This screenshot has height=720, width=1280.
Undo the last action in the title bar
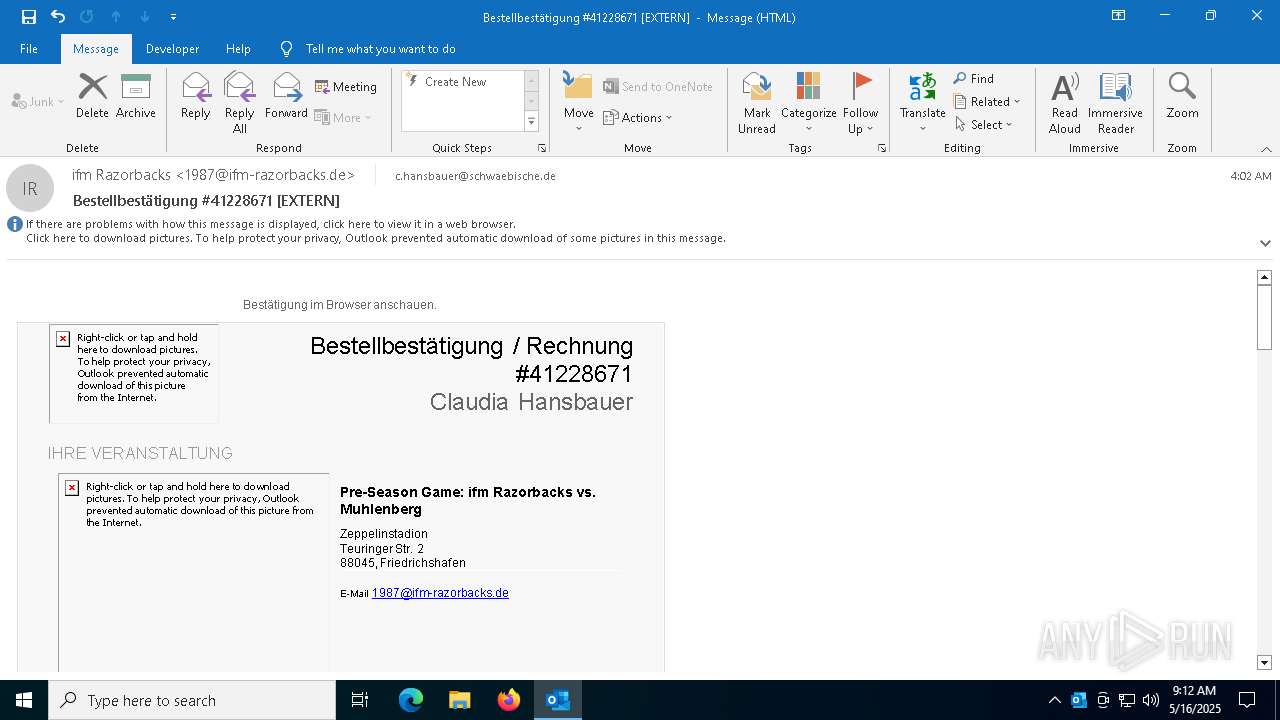58,16
